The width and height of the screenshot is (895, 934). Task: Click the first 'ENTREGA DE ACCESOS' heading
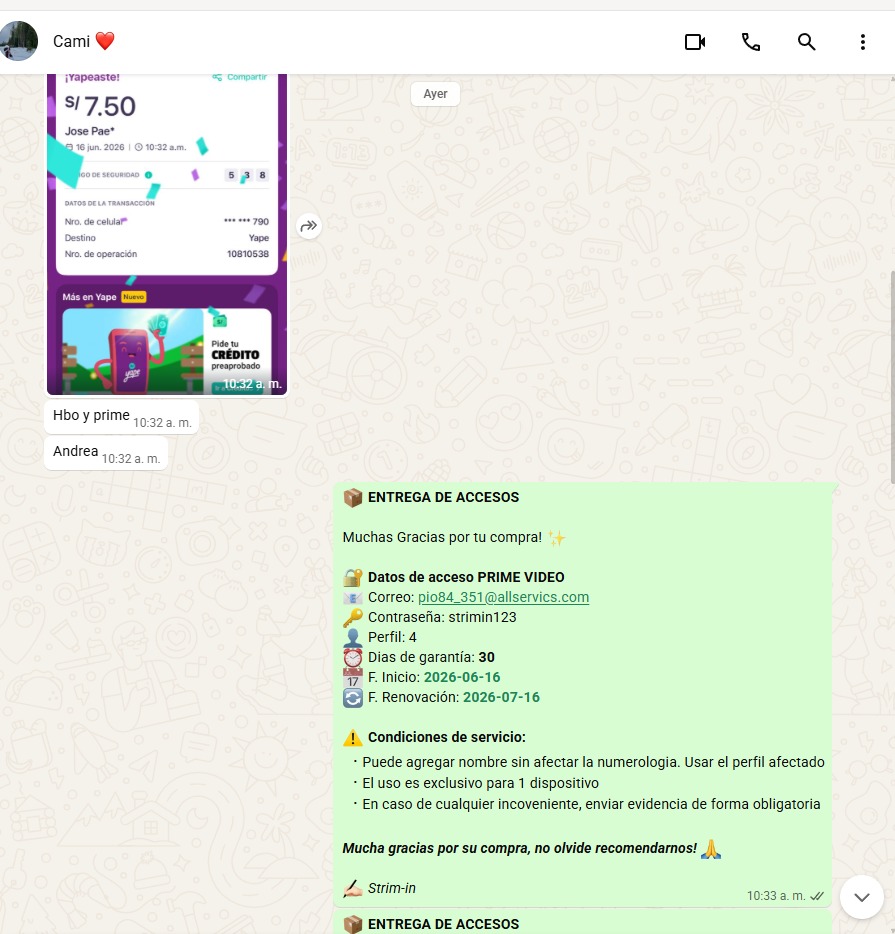[x=443, y=497]
